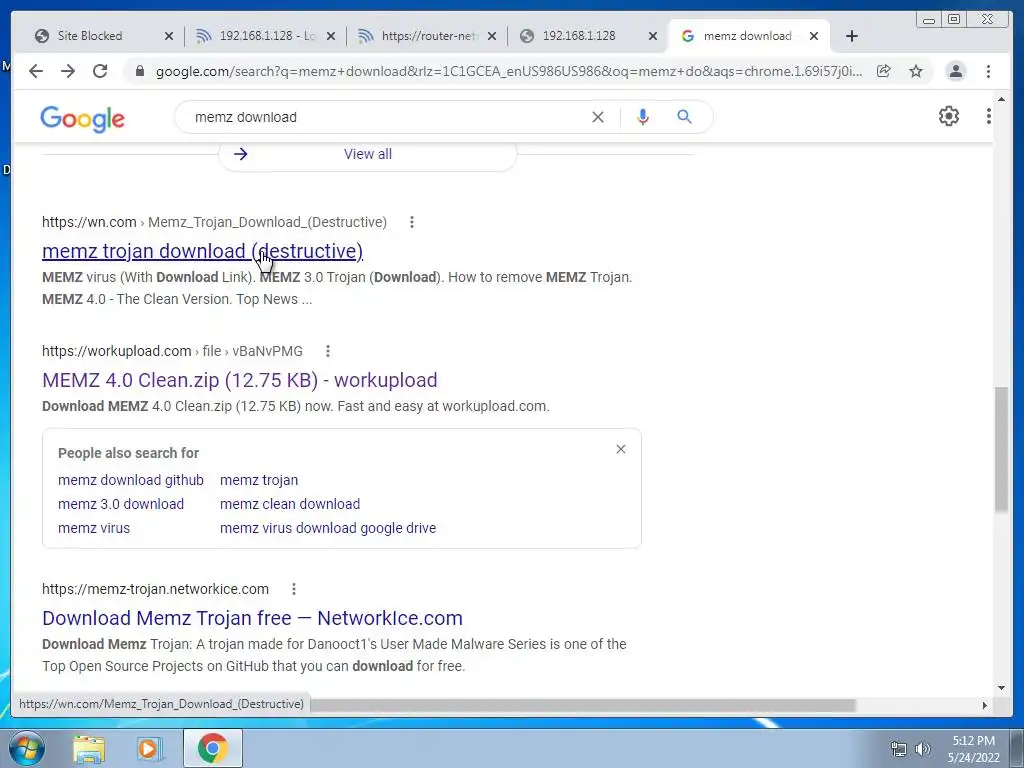
Task: Open the network icon in the tray
Action: click(x=899, y=749)
